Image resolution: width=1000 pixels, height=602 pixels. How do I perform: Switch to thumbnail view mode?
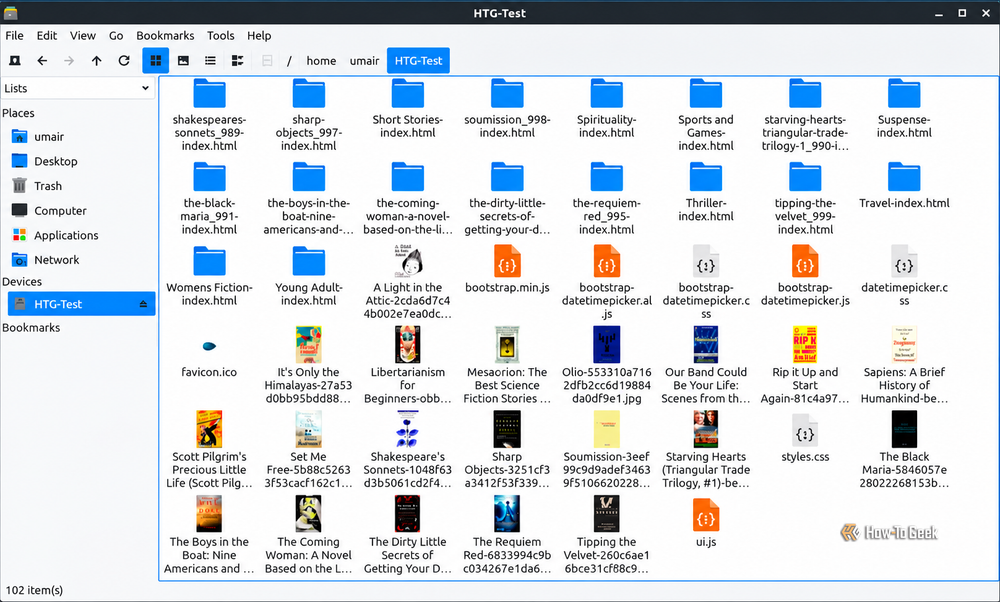[183, 61]
